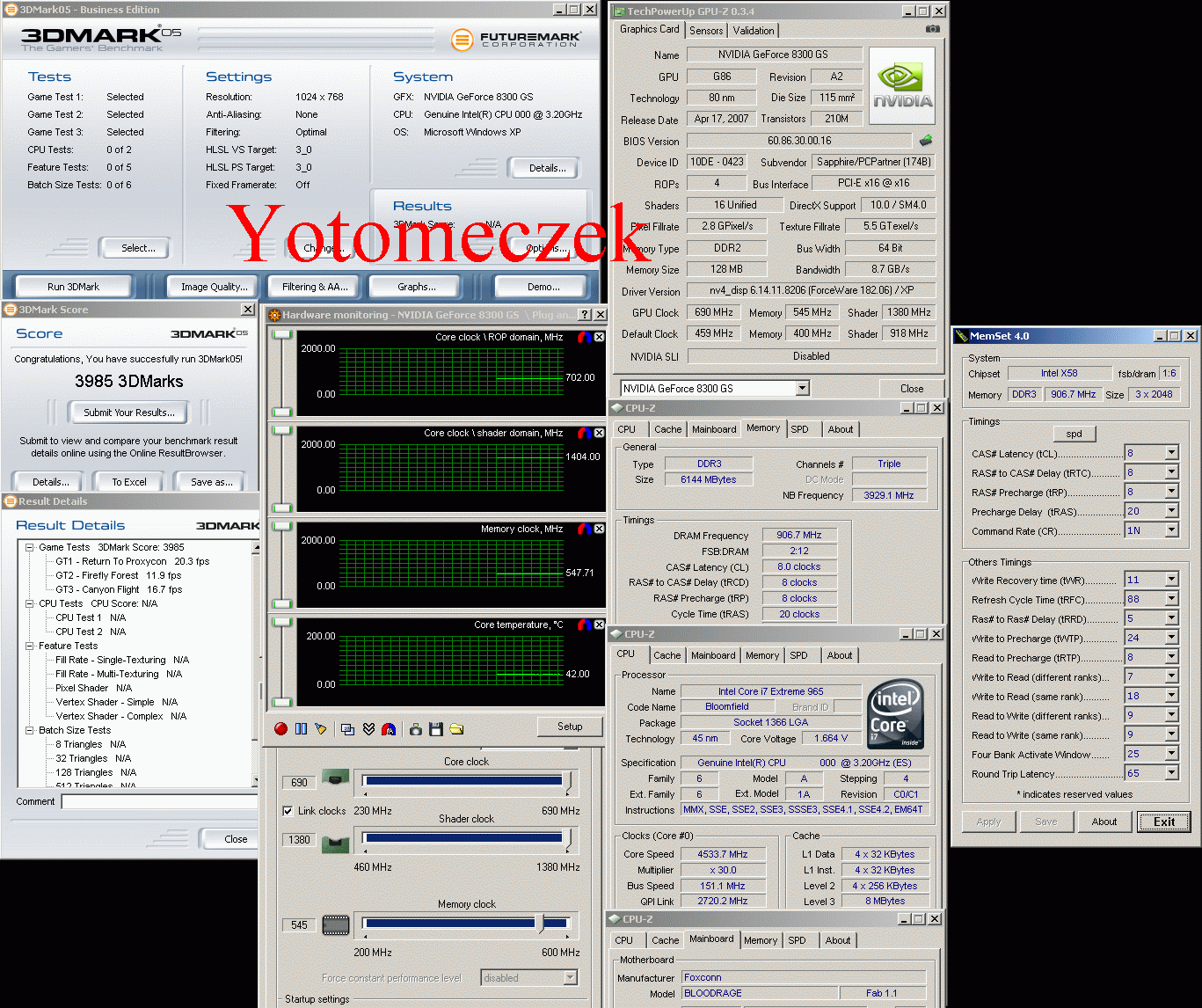
Task: Click the magnet icon on Core clock ROP graph
Action: (584, 337)
